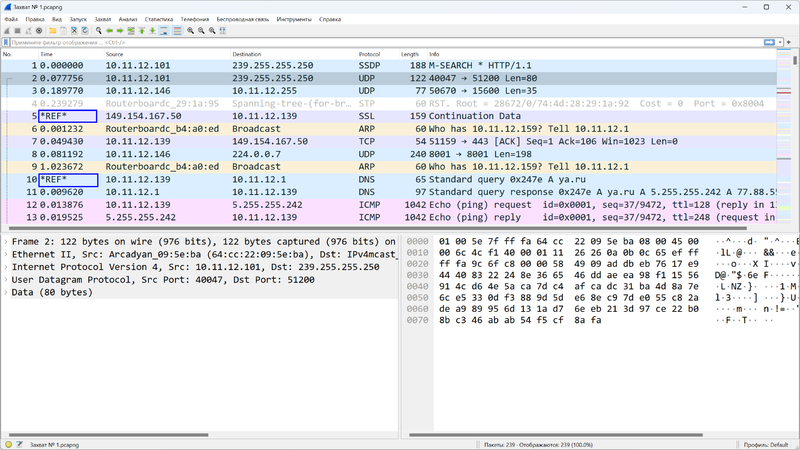Apply display filter arrow button
Viewport: 800px width, 450px height.
click(x=769, y=42)
